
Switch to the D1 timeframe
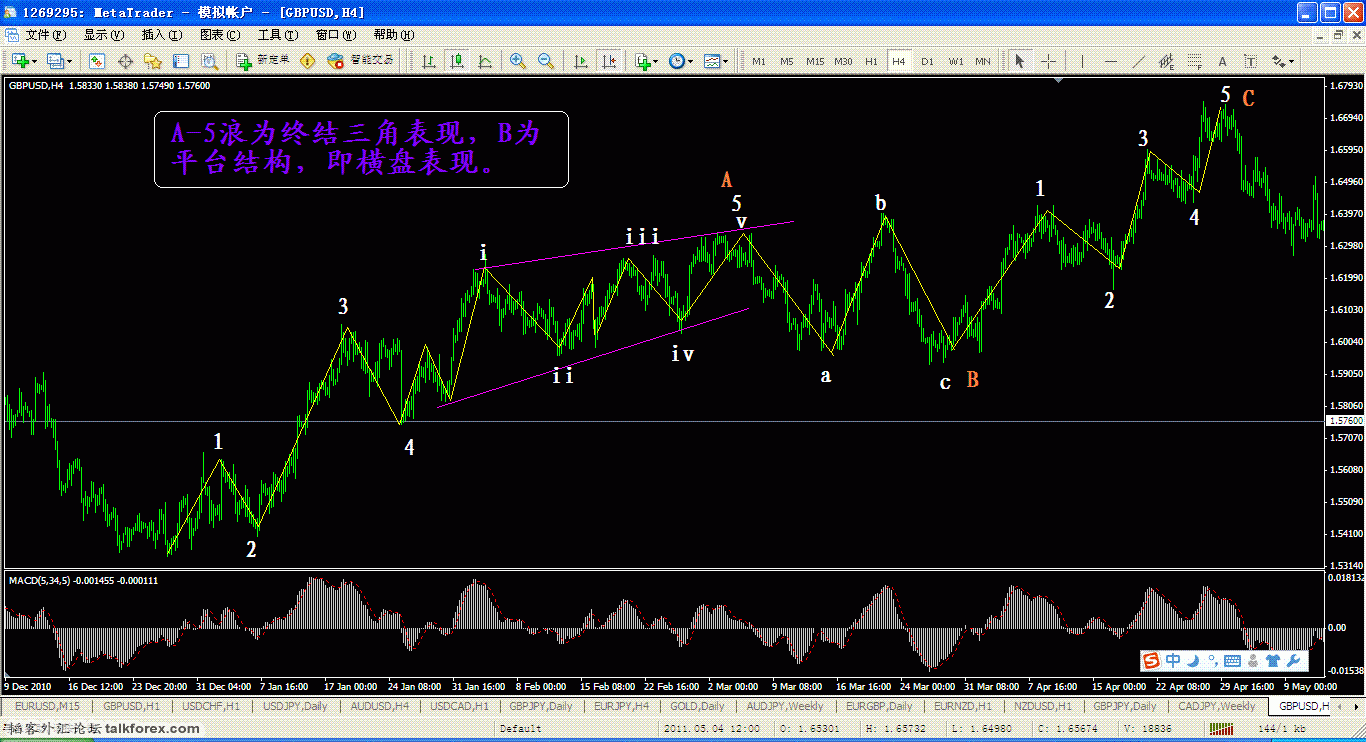tap(927, 61)
